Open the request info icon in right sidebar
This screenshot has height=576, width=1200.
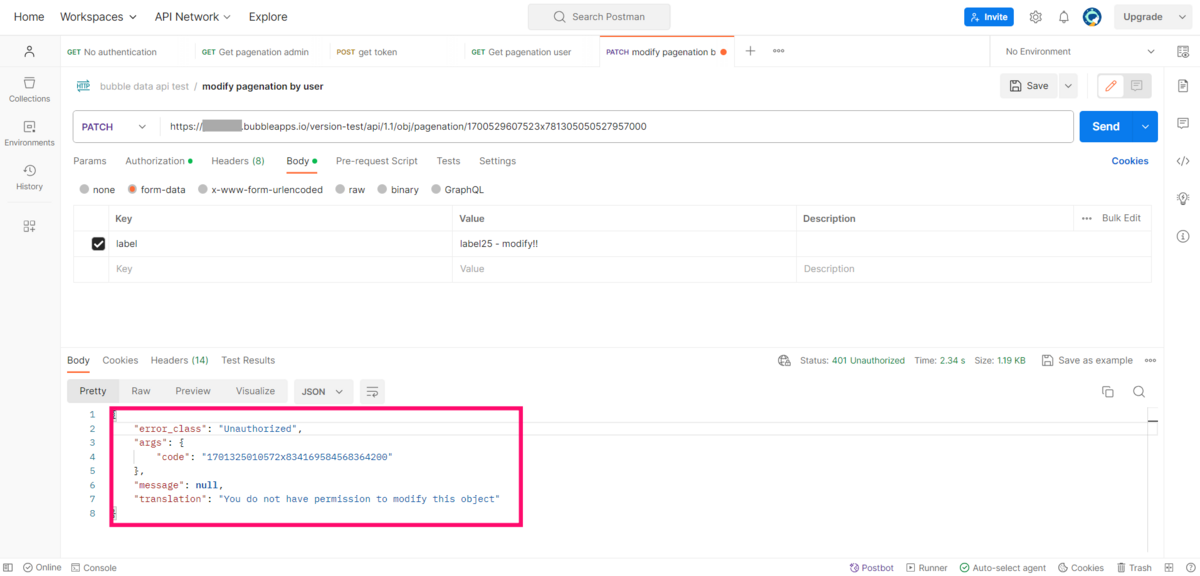click(x=1182, y=236)
